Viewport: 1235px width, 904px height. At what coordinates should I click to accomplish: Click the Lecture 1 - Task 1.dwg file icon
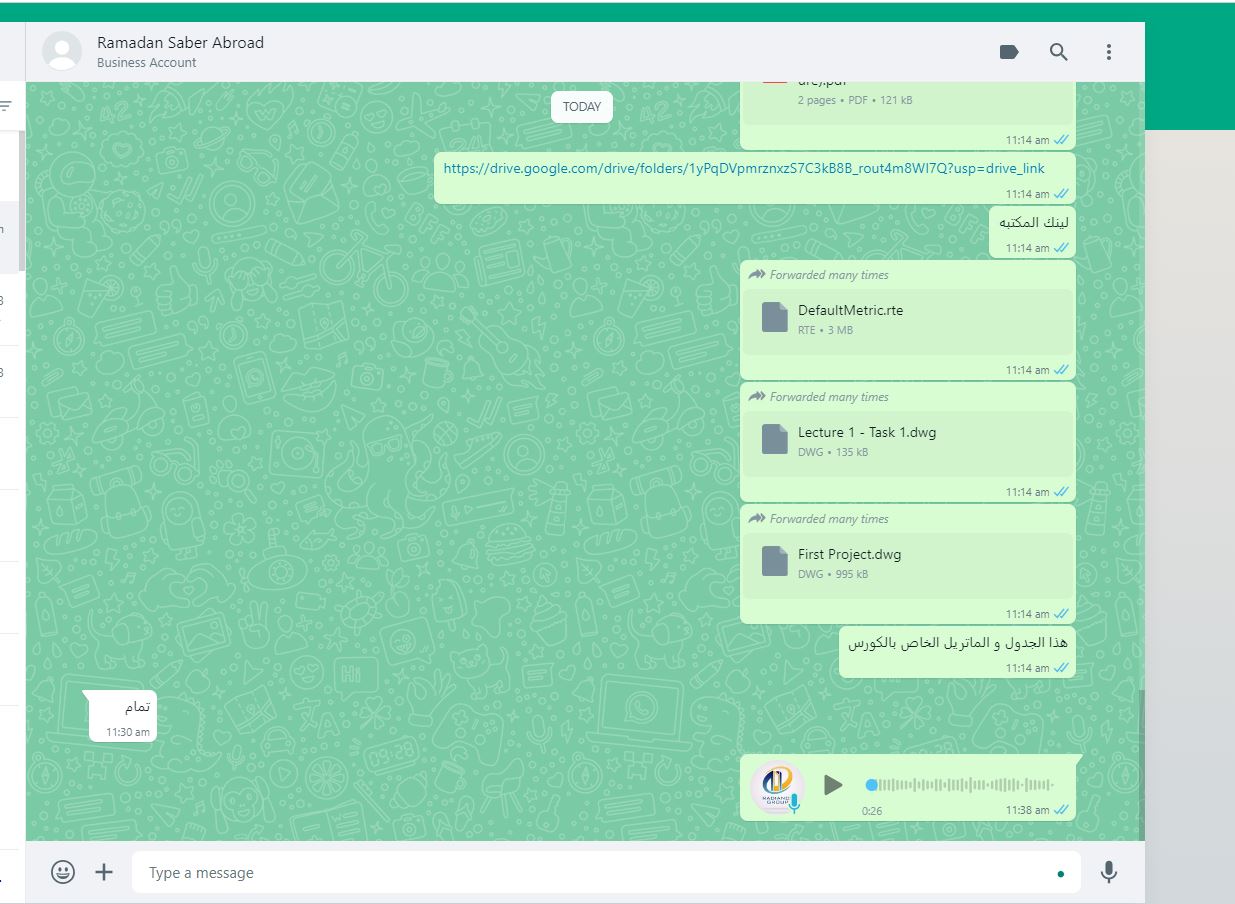pos(775,439)
